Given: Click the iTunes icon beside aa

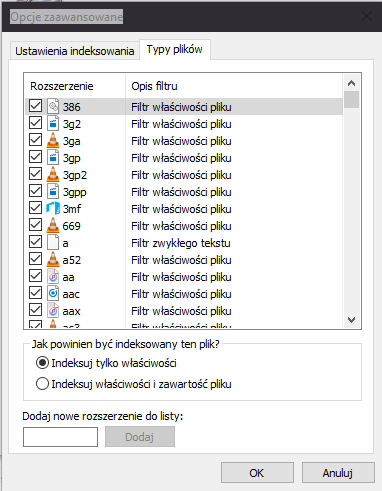Looking at the screenshot, I should click(x=53, y=276).
